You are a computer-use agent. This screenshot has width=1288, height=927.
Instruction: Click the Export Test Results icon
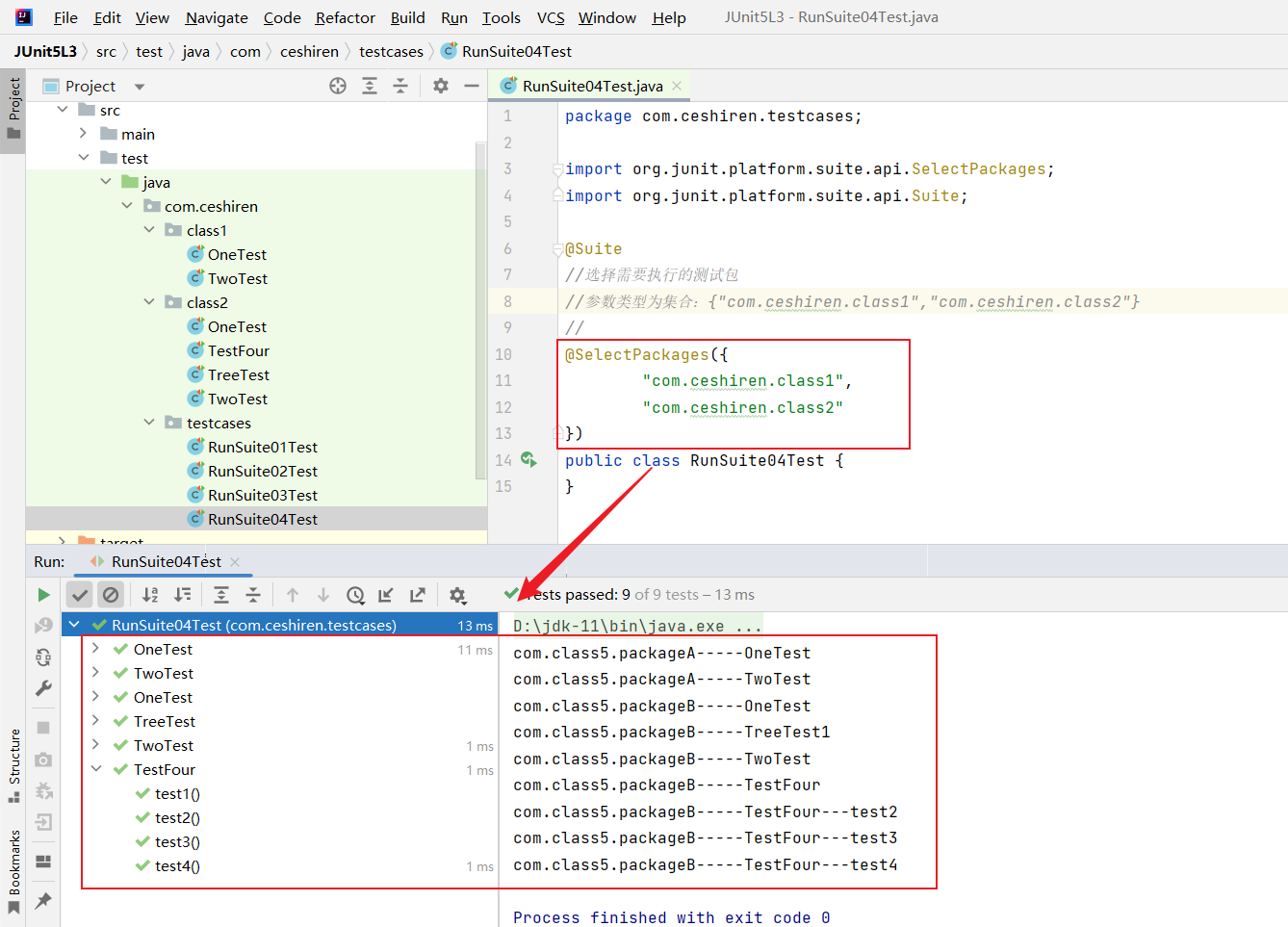tap(418, 595)
